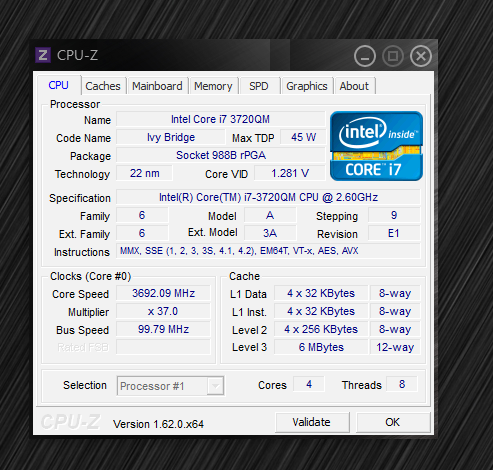Image resolution: width=493 pixels, height=470 pixels.
Task: Click the OK button
Action: pos(393,422)
